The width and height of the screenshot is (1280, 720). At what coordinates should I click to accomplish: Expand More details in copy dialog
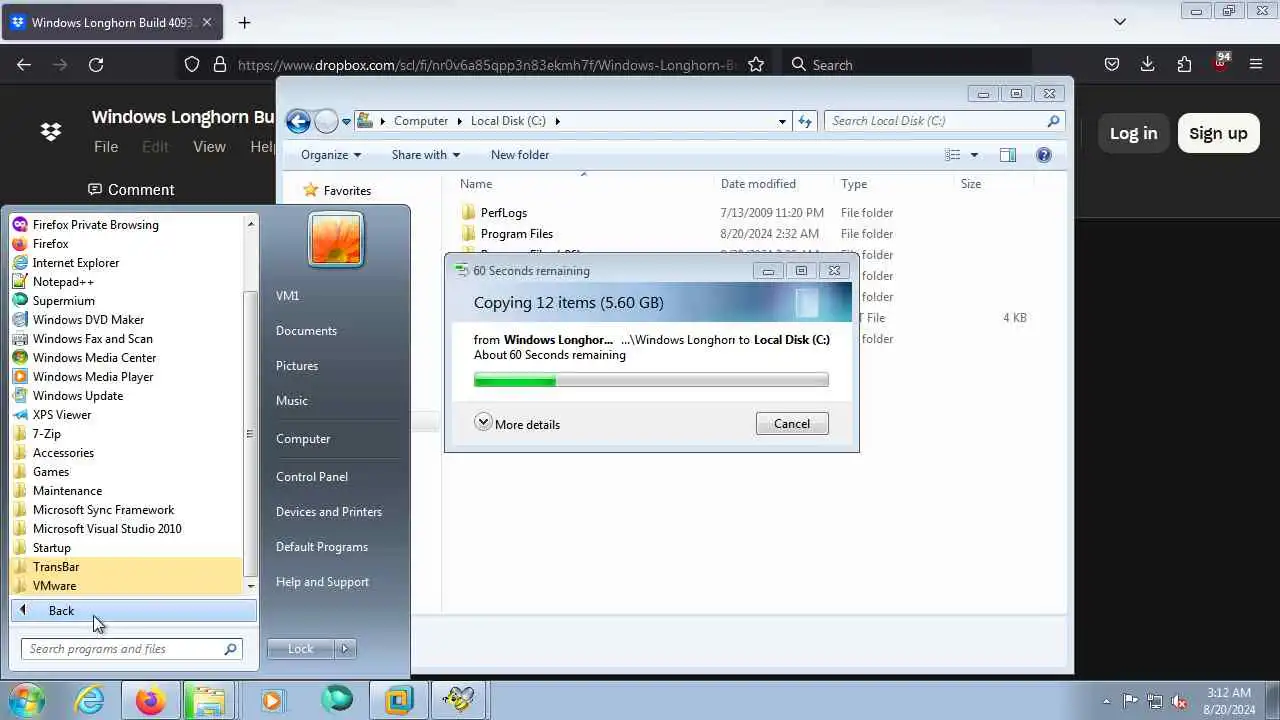click(x=517, y=424)
